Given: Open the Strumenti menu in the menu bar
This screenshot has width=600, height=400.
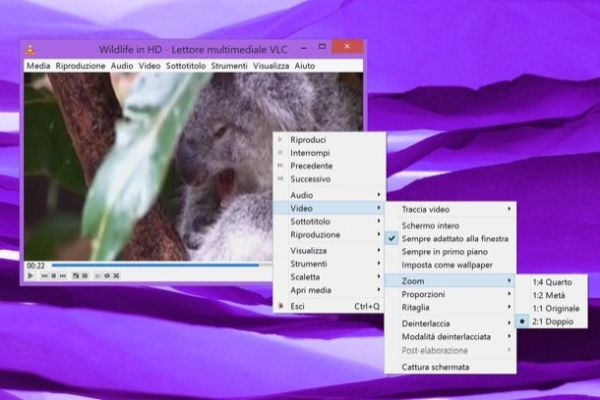Looking at the screenshot, I should pos(229,66).
